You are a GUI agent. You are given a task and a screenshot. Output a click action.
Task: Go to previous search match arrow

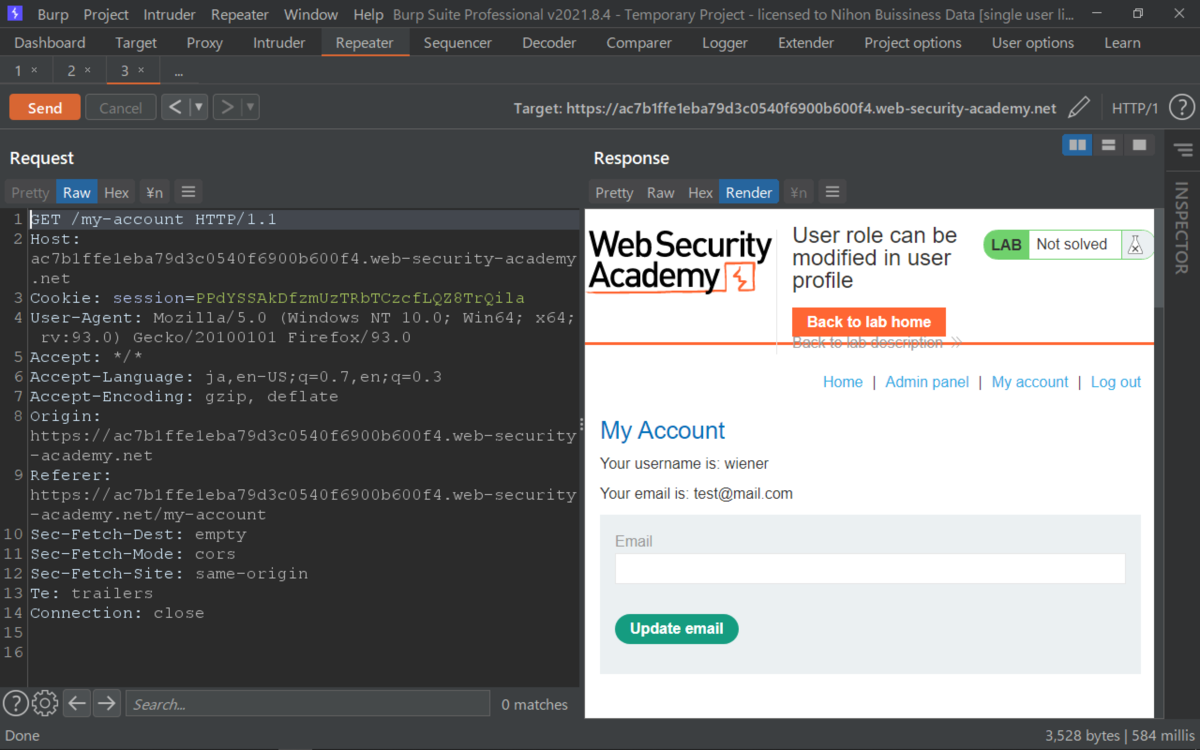click(x=77, y=704)
